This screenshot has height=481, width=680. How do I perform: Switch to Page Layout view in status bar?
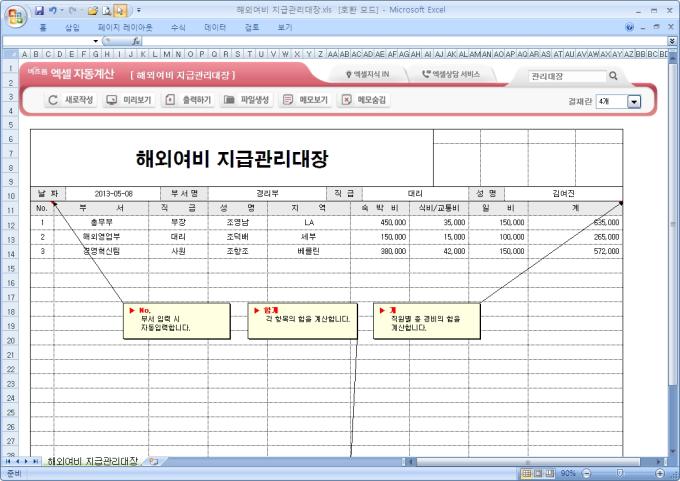[x=538, y=474]
